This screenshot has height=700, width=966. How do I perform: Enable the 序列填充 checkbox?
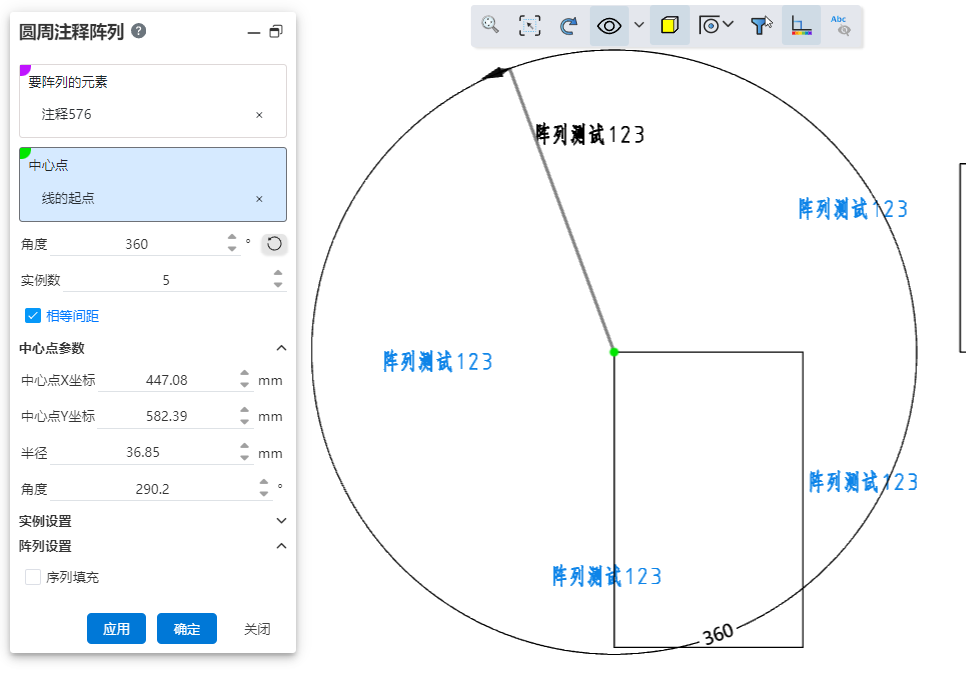[x=33, y=577]
